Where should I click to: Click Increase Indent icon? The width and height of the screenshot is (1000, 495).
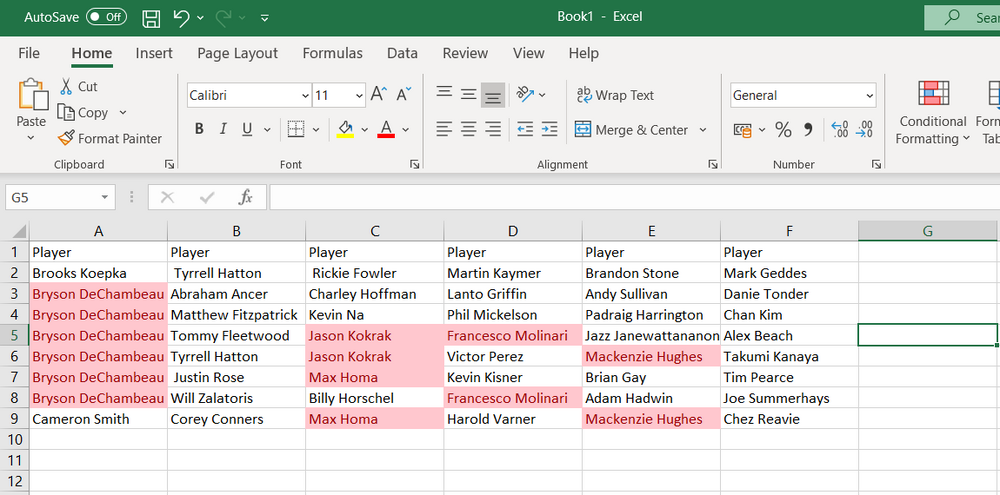(x=549, y=129)
